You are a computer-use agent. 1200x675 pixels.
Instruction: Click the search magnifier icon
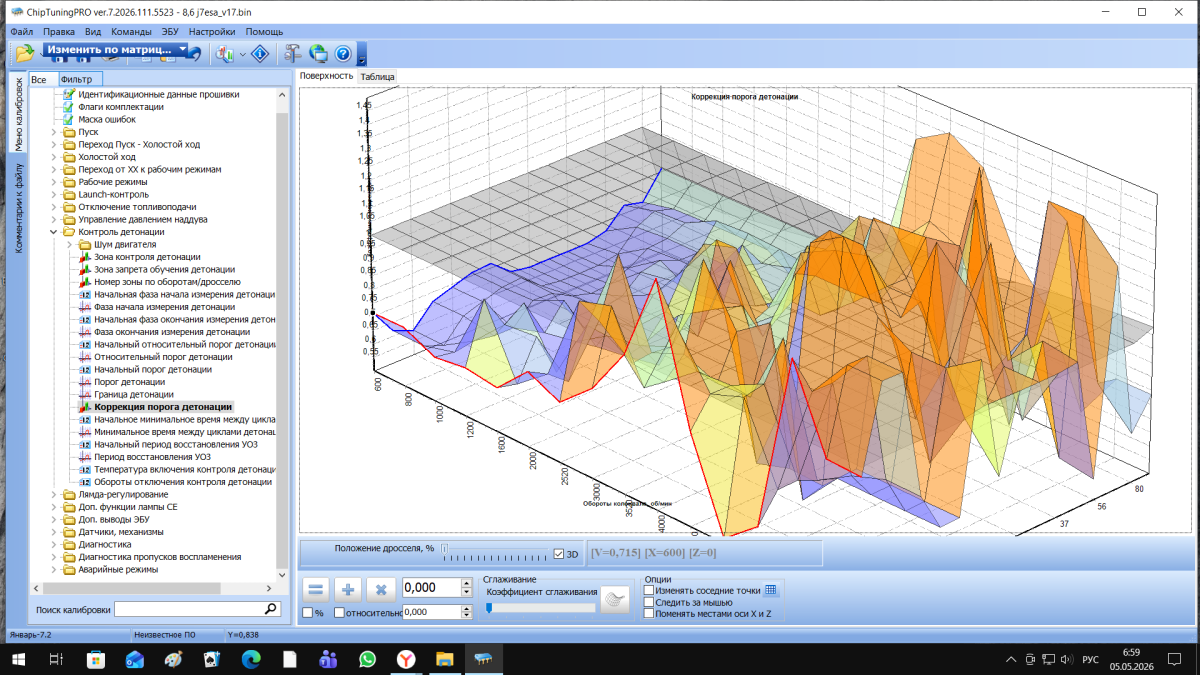tap(271, 608)
